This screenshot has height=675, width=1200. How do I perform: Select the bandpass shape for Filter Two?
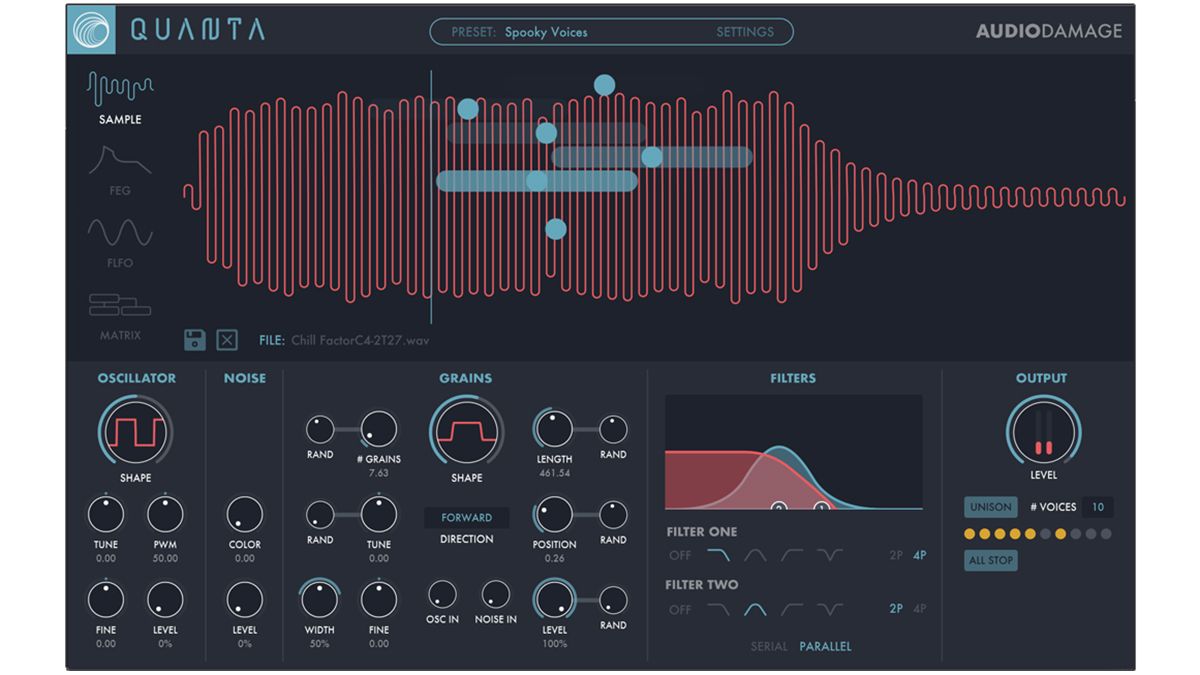[755, 609]
